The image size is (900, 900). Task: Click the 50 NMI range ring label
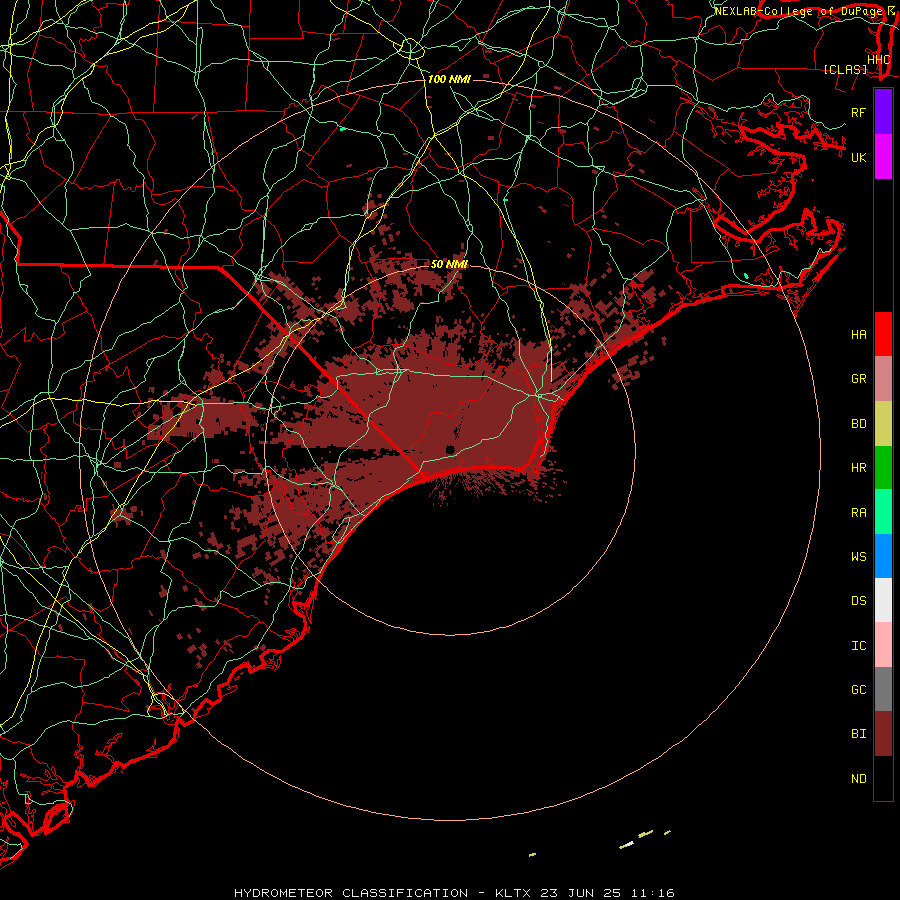[449, 264]
